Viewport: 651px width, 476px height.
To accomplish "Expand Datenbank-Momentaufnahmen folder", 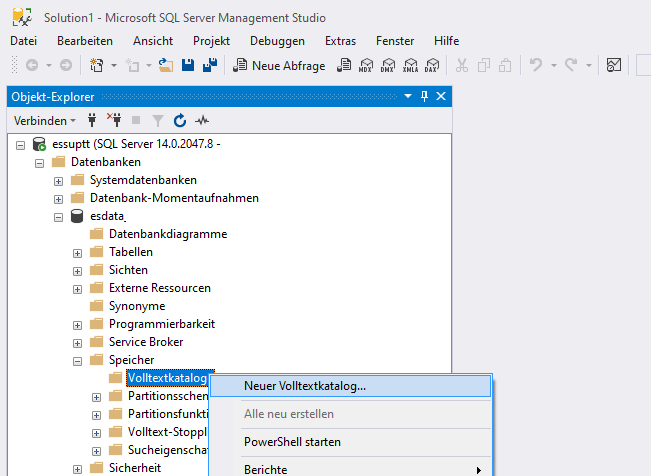I will point(59,199).
